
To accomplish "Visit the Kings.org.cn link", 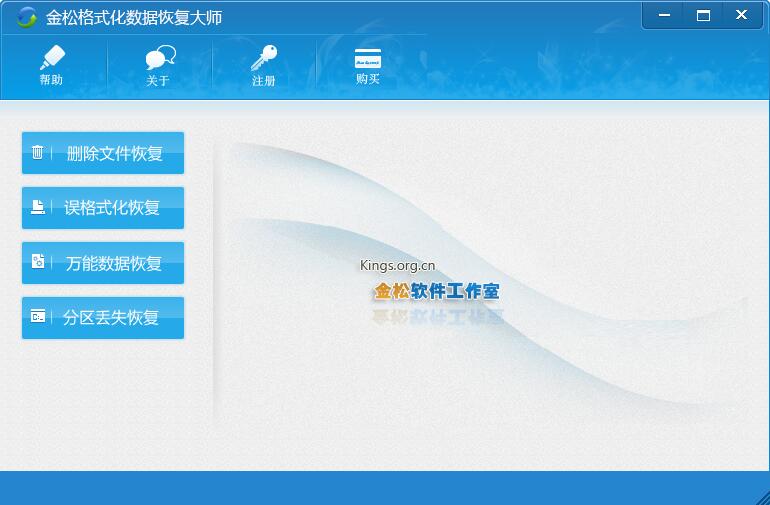I will (397, 266).
